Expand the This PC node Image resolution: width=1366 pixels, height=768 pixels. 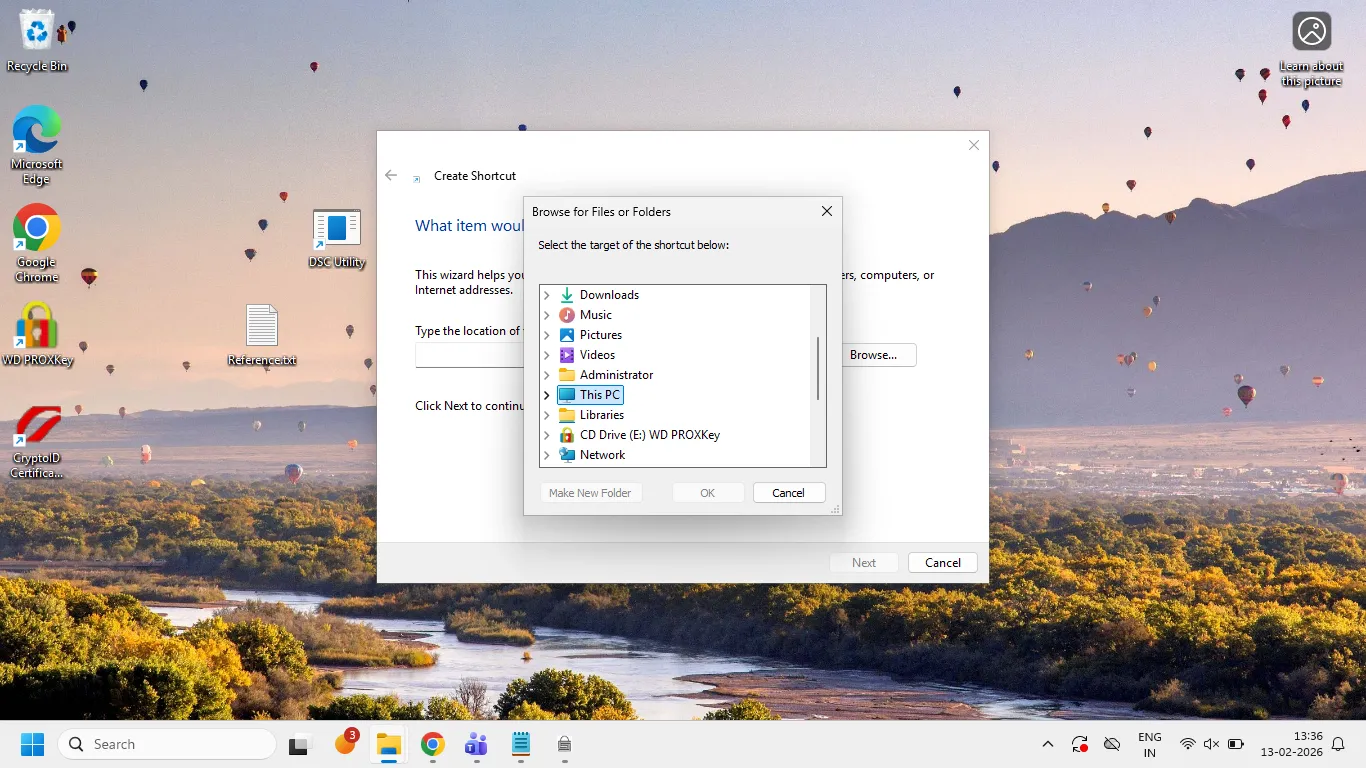pos(547,395)
